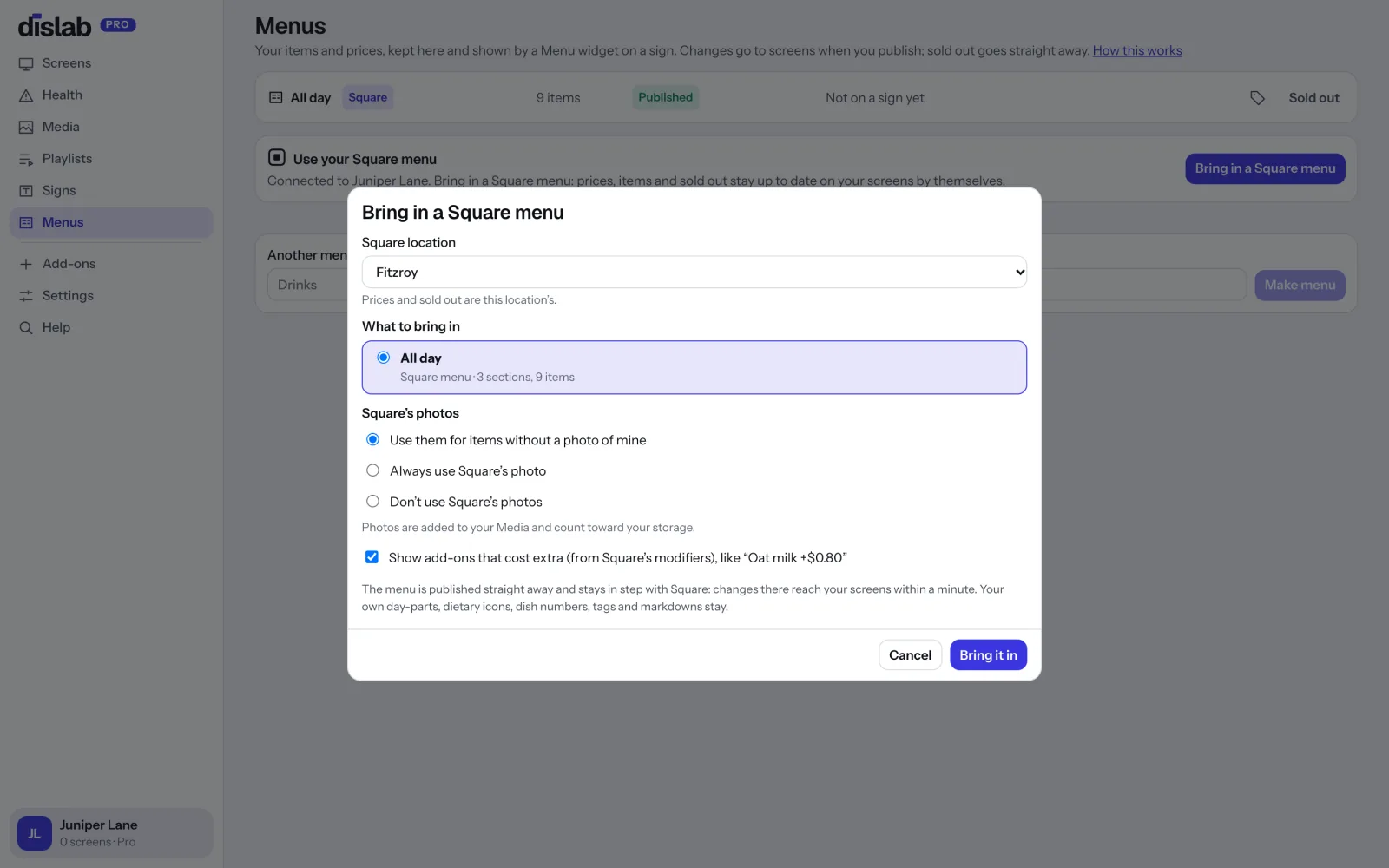Screen dimensions: 1389x868
Task: Click the Square tag on the All day row
Action: pos(367,97)
